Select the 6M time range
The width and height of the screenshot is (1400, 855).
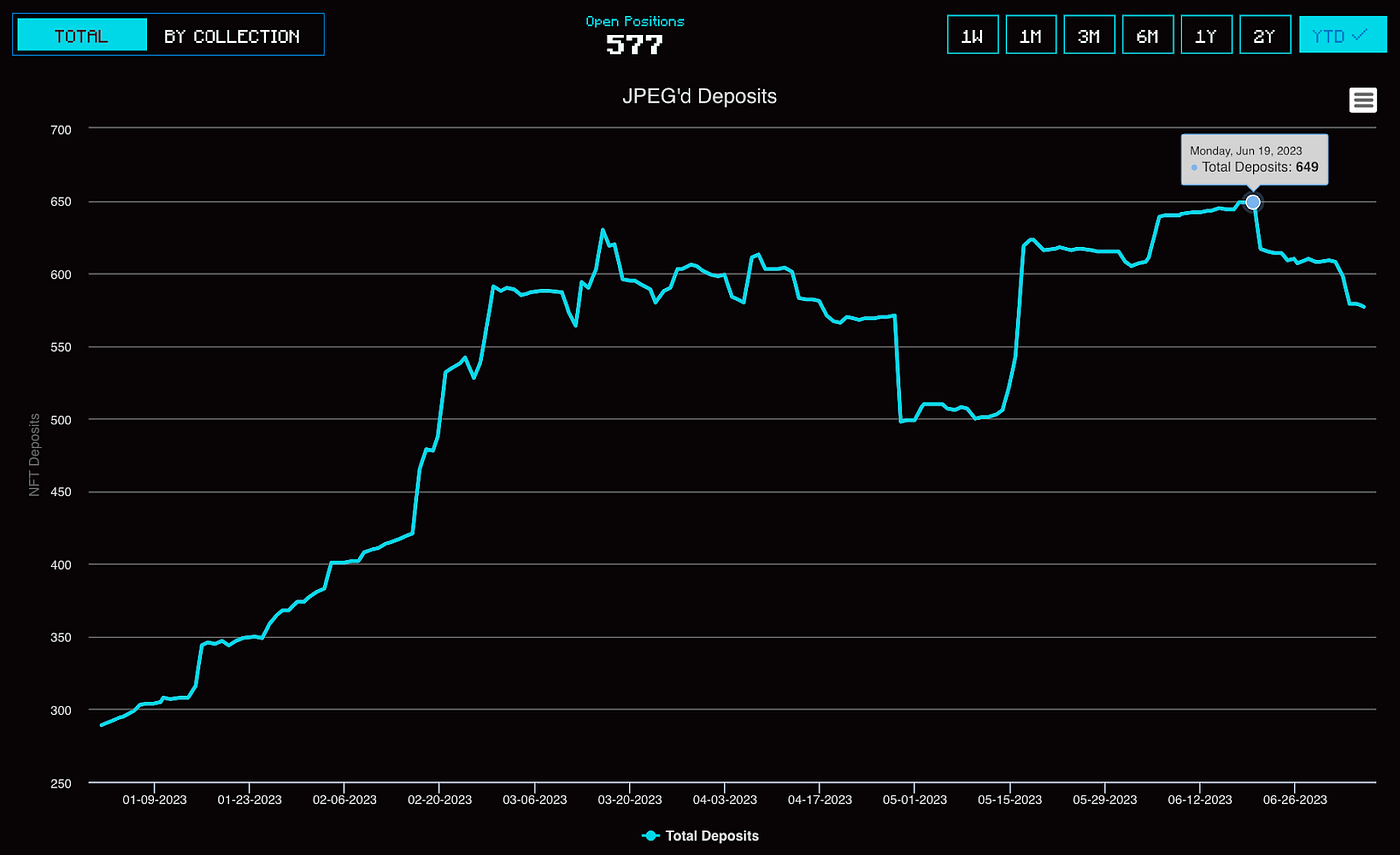1148,35
